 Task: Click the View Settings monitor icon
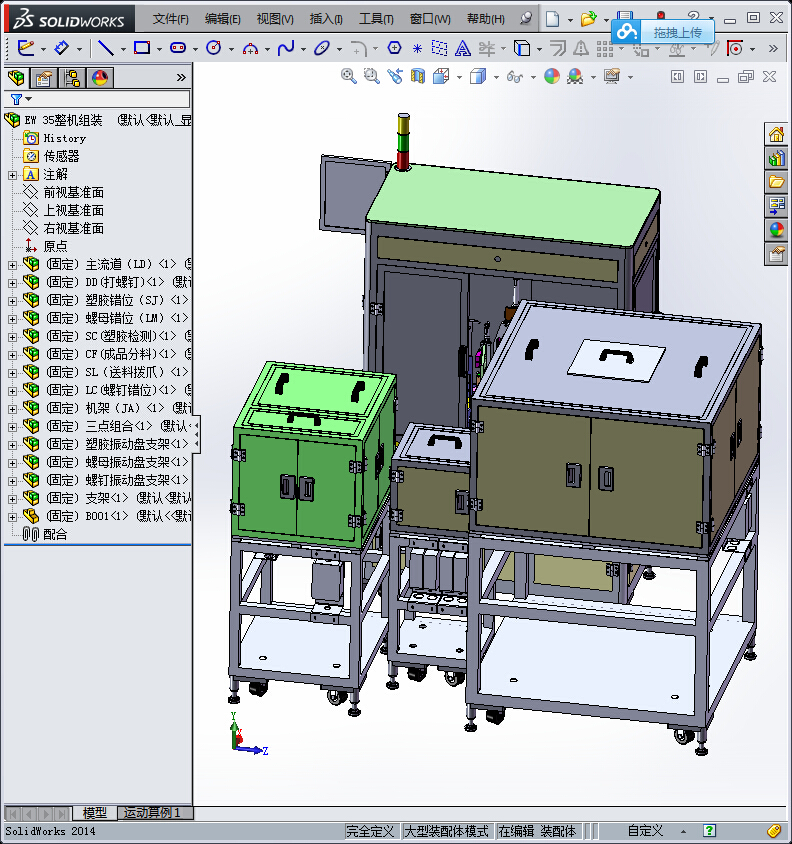tap(612, 76)
